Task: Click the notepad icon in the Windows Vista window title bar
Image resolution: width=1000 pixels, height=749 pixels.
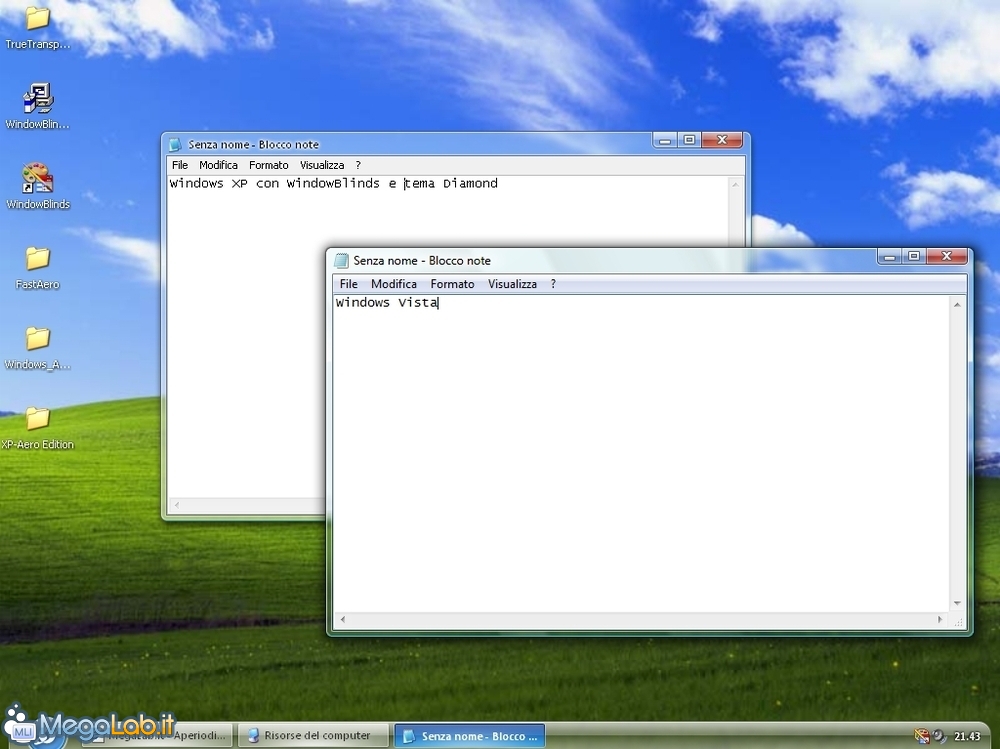Action: 342,260
